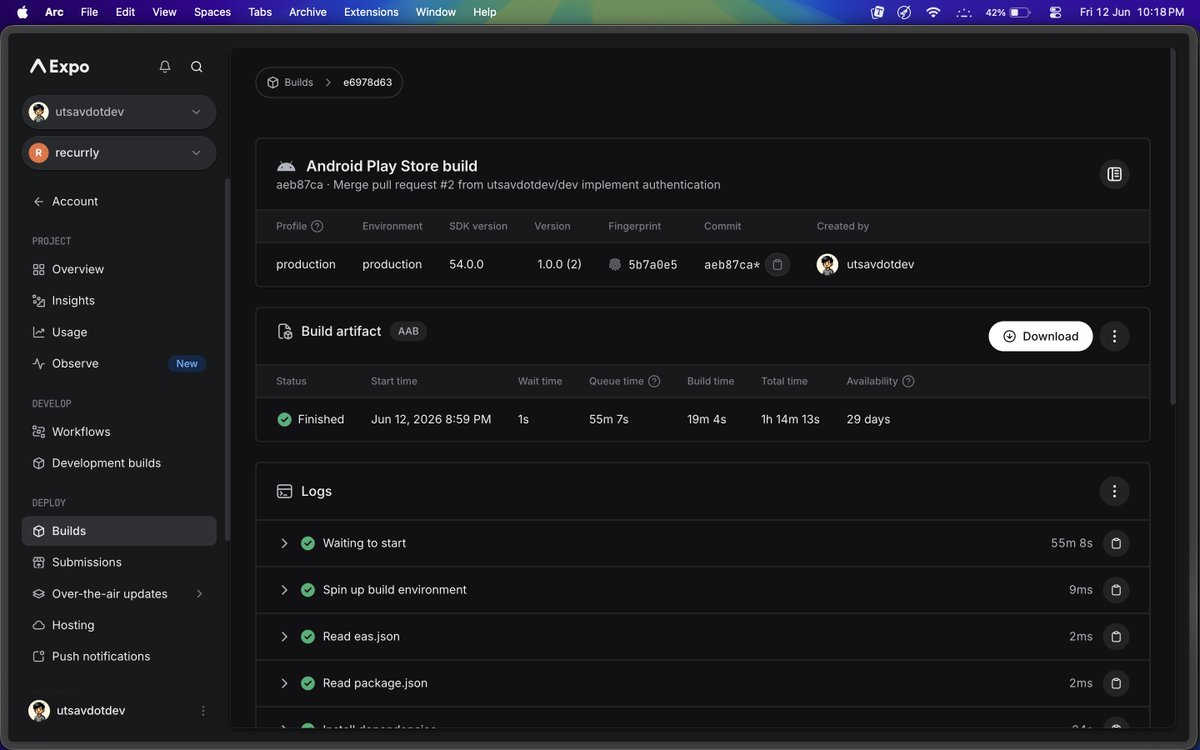Click the Profile help question icon

point(317,226)
